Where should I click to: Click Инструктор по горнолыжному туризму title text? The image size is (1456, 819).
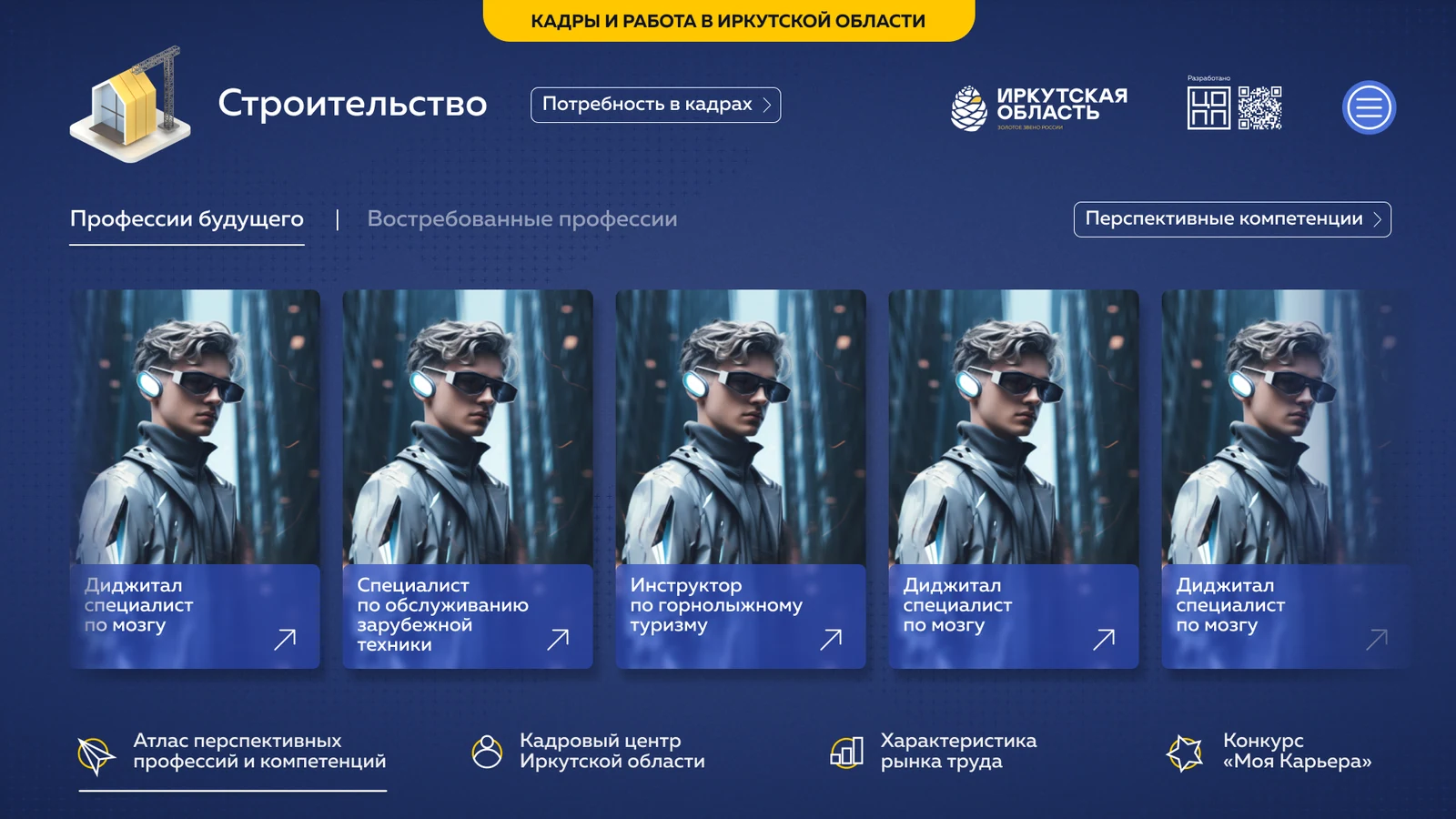click(716, 605)
